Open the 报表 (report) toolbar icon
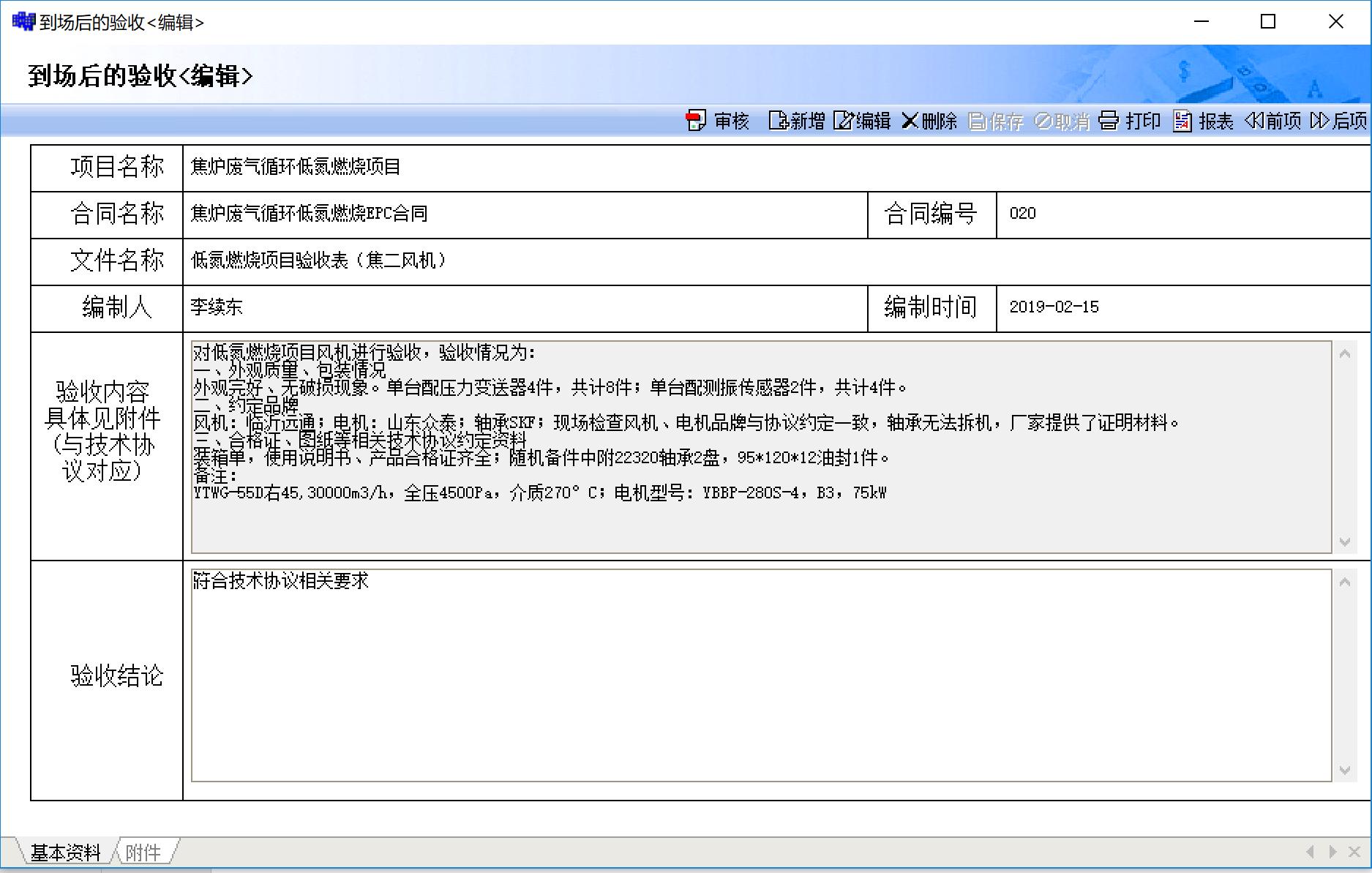Image resolution: width=1372 pixels, height=873 pixels. pos(1182,121)
